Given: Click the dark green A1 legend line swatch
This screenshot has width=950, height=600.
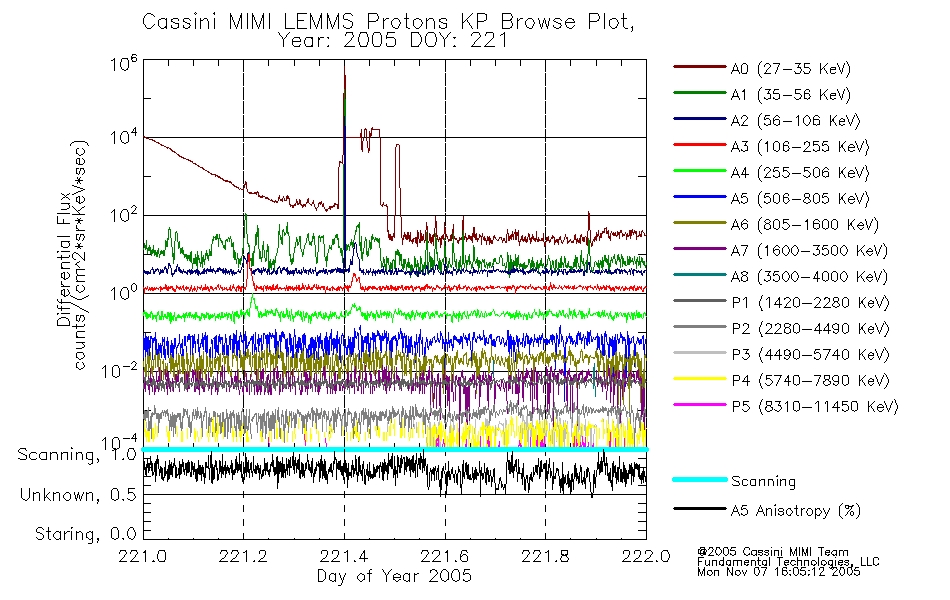Looking at the screenshot, I should pyautogui.click(x=700, y=93).
